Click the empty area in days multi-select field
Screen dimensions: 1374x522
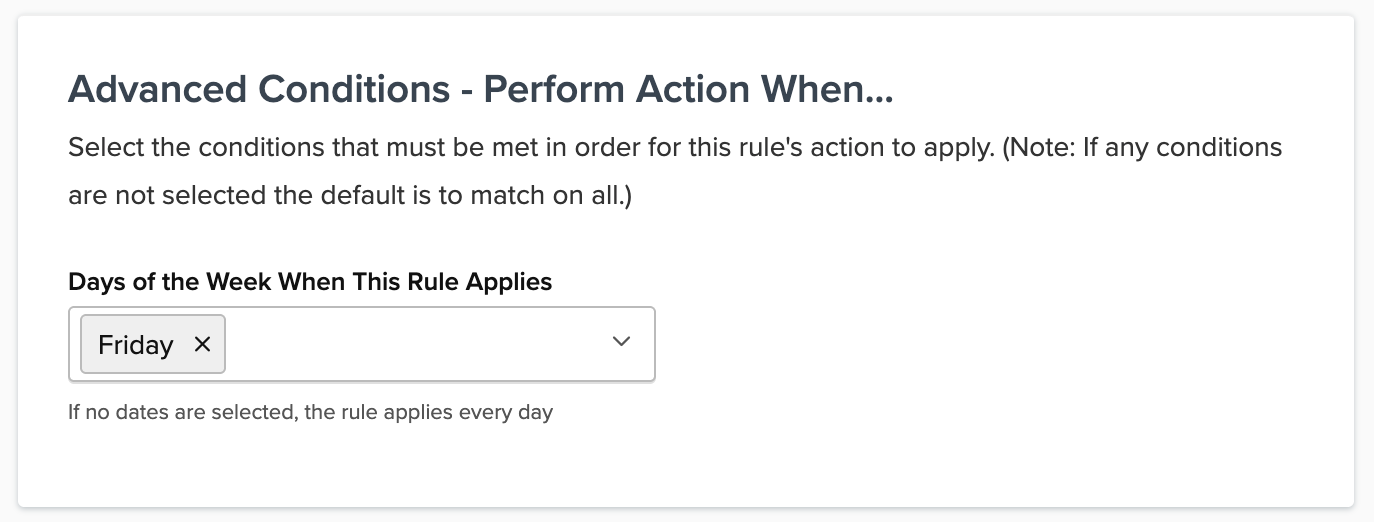coord(410,344)
